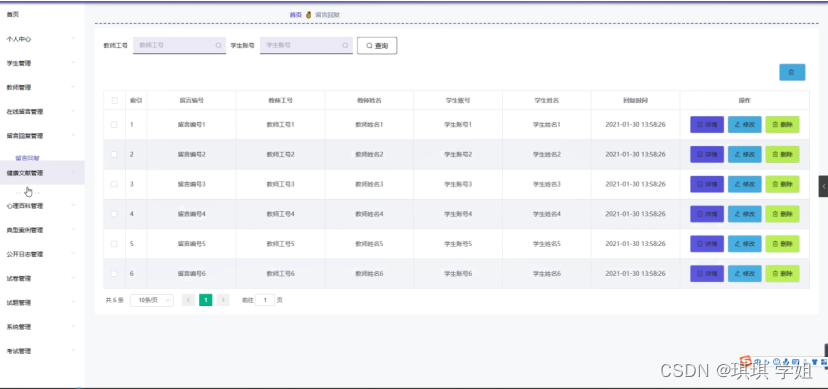Expand chevron beside 学生管理
828x389 pixels.
click(73, 62)
